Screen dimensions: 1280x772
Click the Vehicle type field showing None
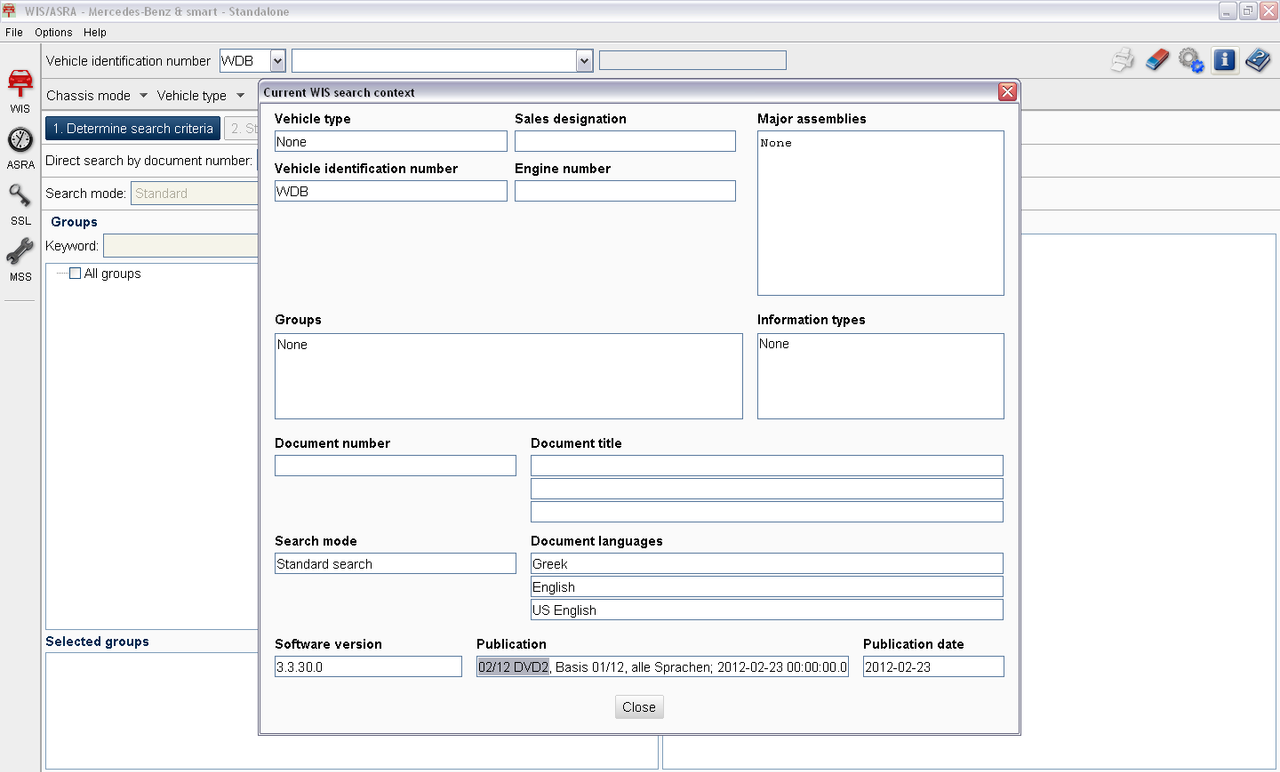point(391,141)
